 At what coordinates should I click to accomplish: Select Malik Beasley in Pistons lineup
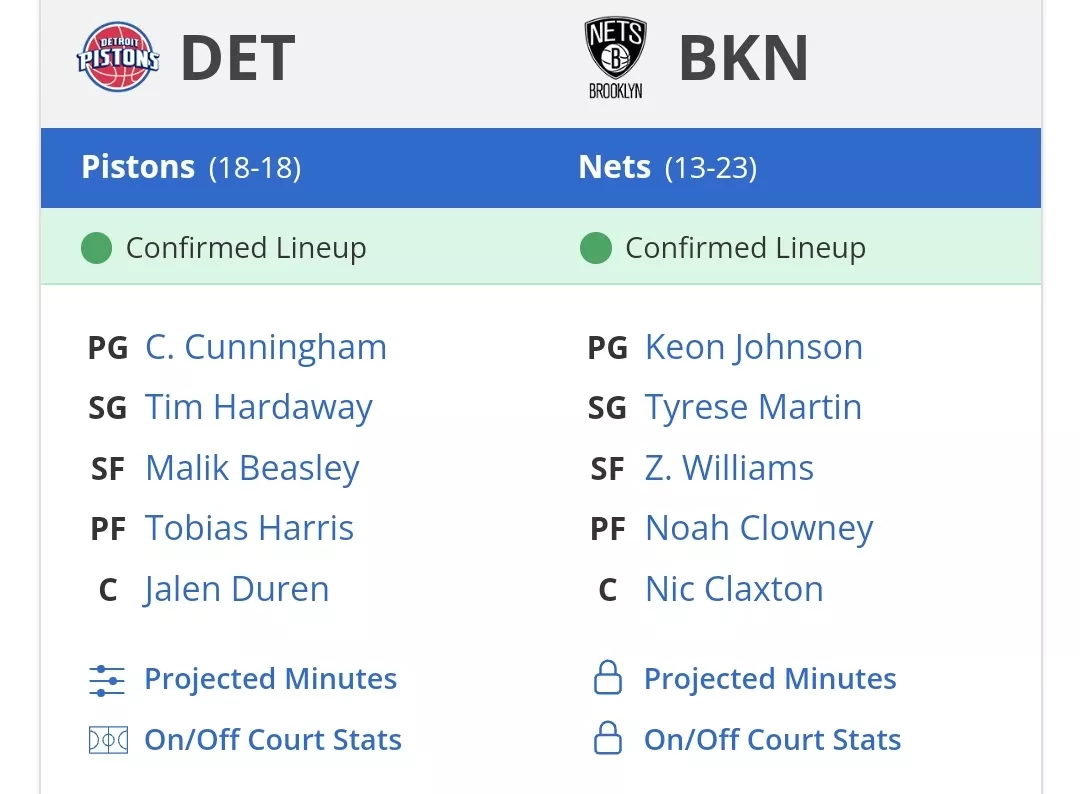[252, 468]
